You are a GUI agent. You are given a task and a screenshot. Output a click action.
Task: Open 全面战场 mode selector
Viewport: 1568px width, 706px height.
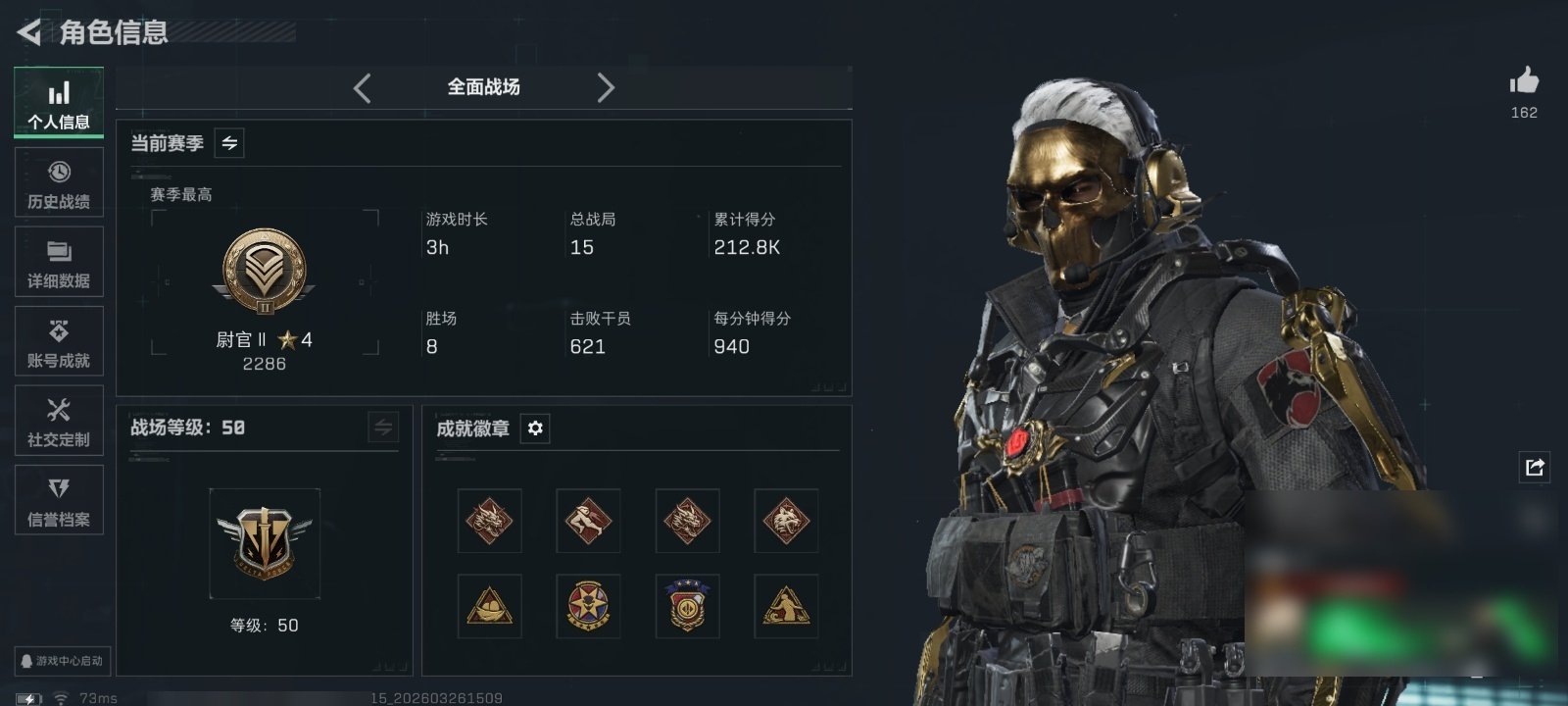[x=484, y=87]
